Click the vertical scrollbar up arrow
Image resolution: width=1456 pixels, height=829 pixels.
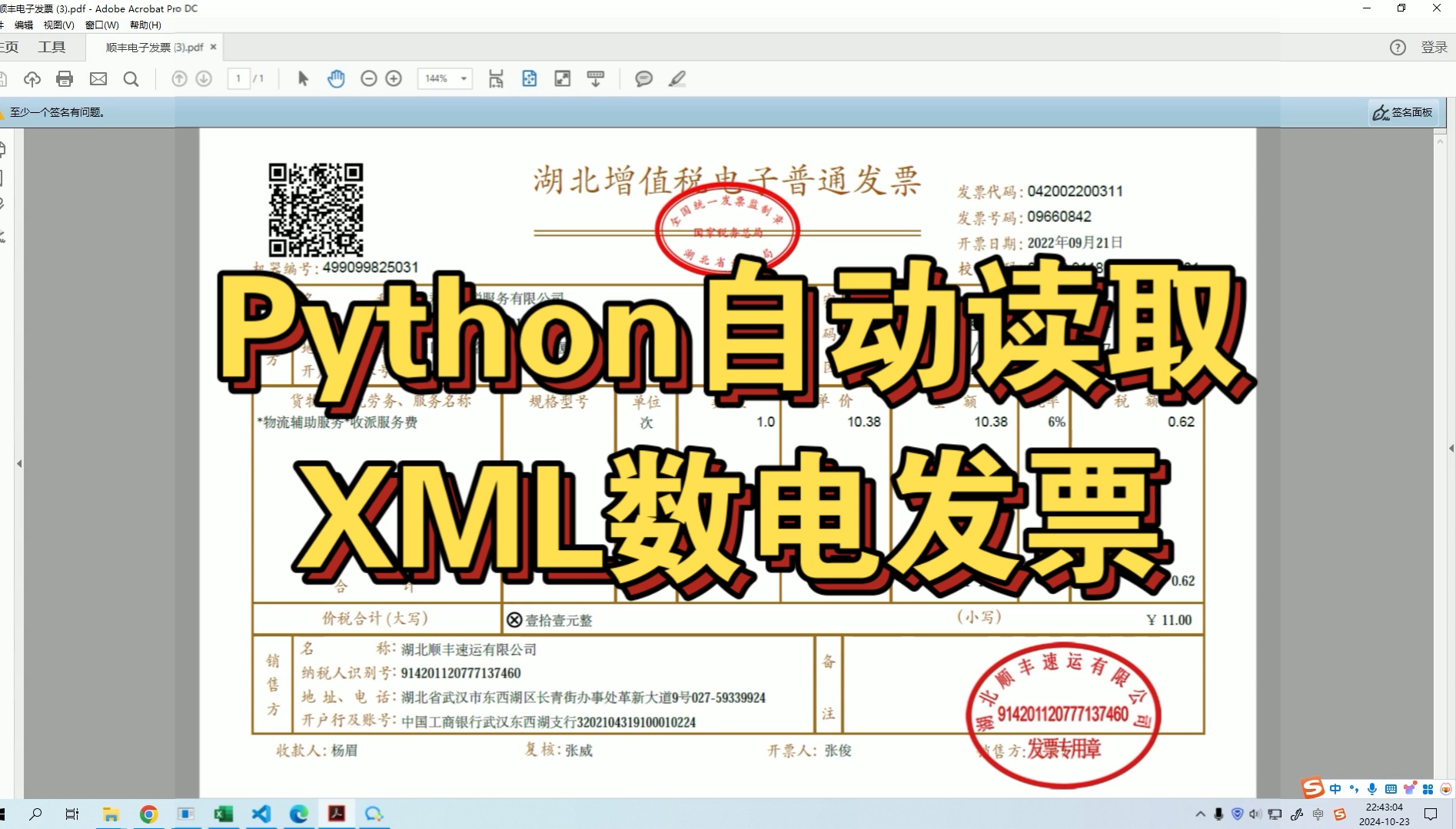pos(1441,141)
